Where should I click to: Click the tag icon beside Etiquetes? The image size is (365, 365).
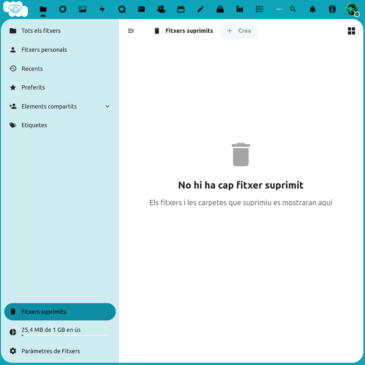[x=13, y=125]
